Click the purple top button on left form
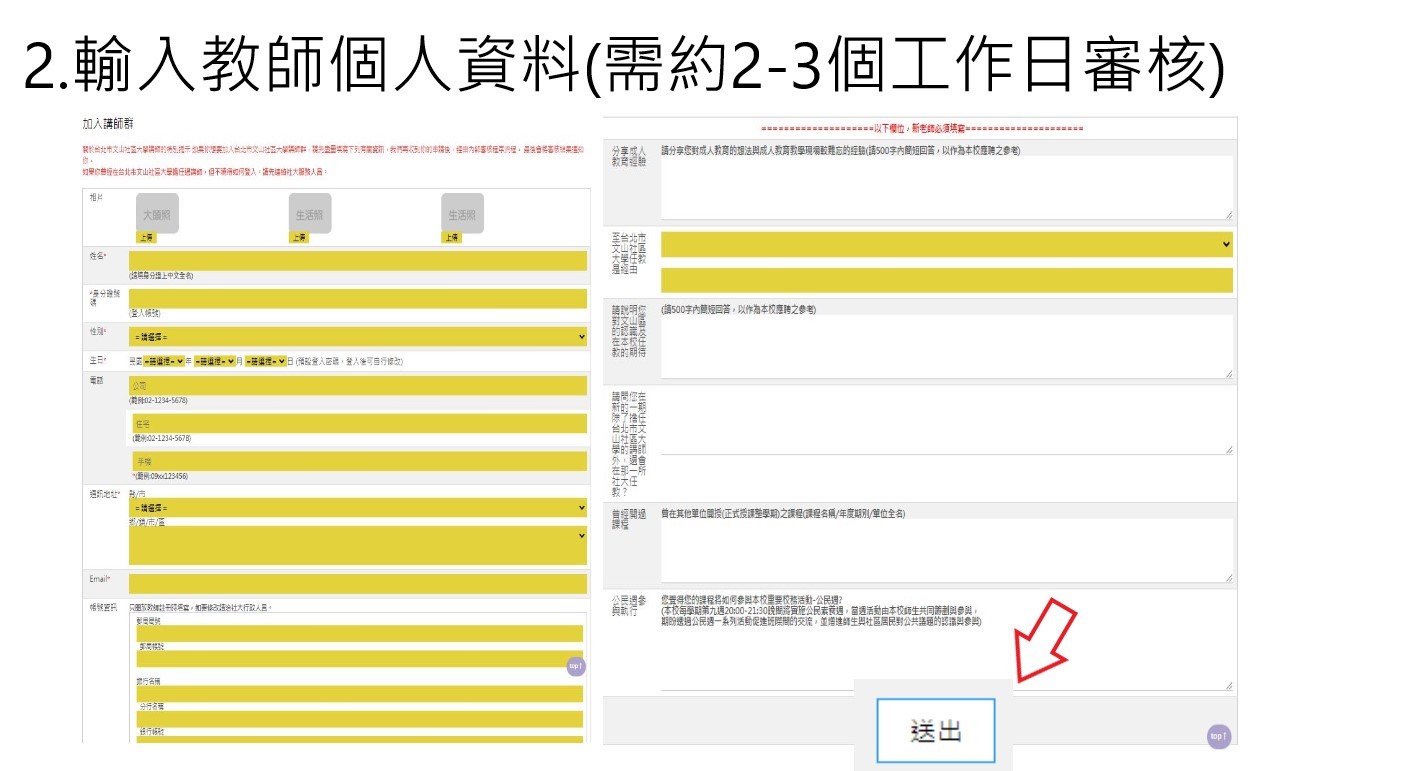 coord(576,666)
